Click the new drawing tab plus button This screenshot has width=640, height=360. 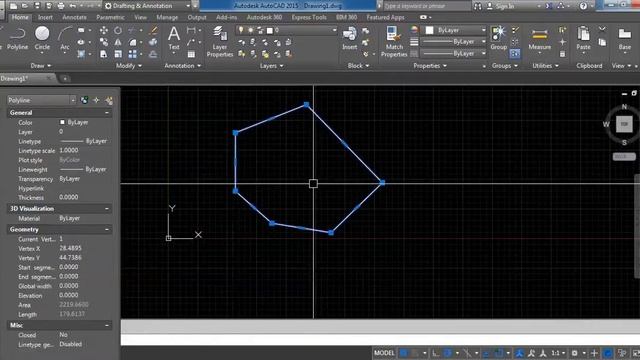[x=65, y=78]
